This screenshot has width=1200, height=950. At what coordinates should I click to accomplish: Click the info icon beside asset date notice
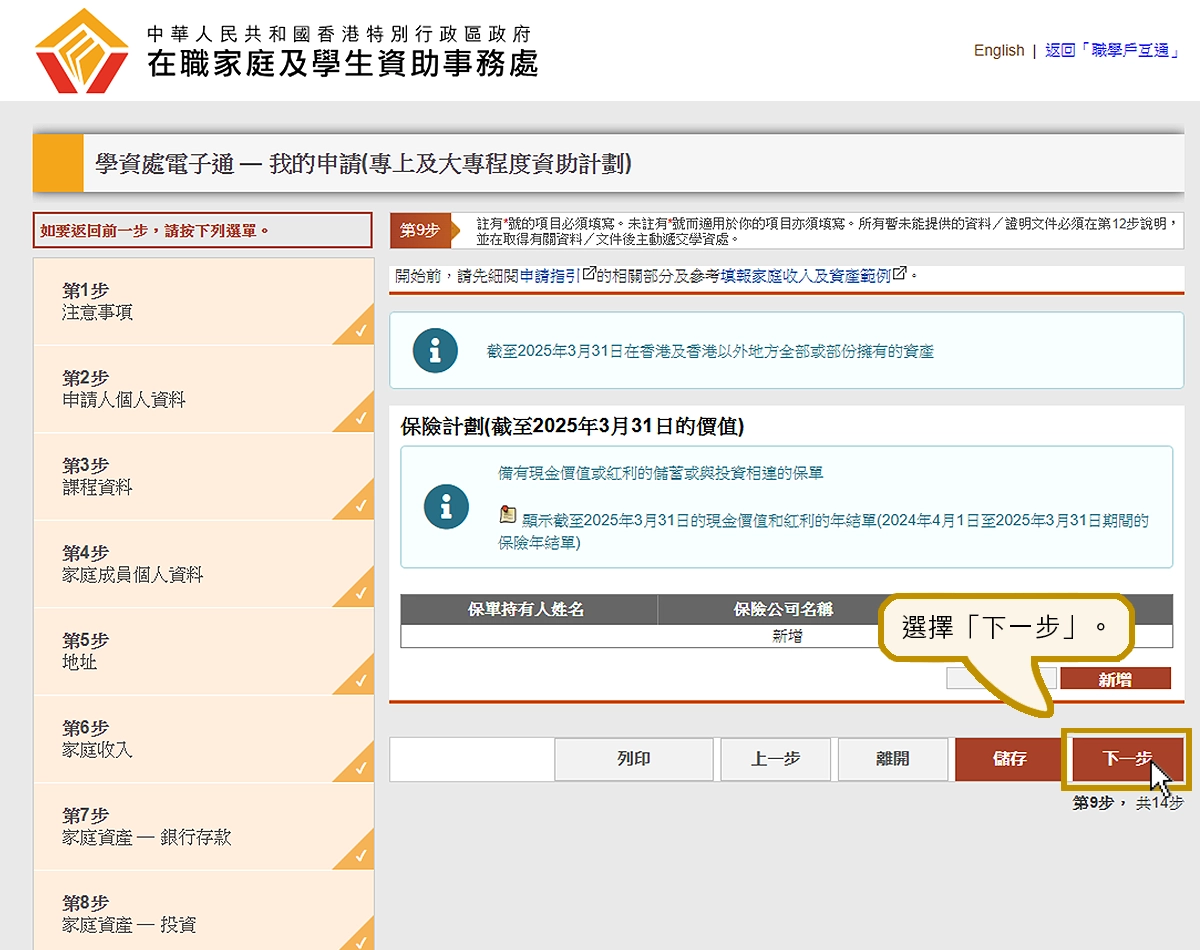(435, 351)
